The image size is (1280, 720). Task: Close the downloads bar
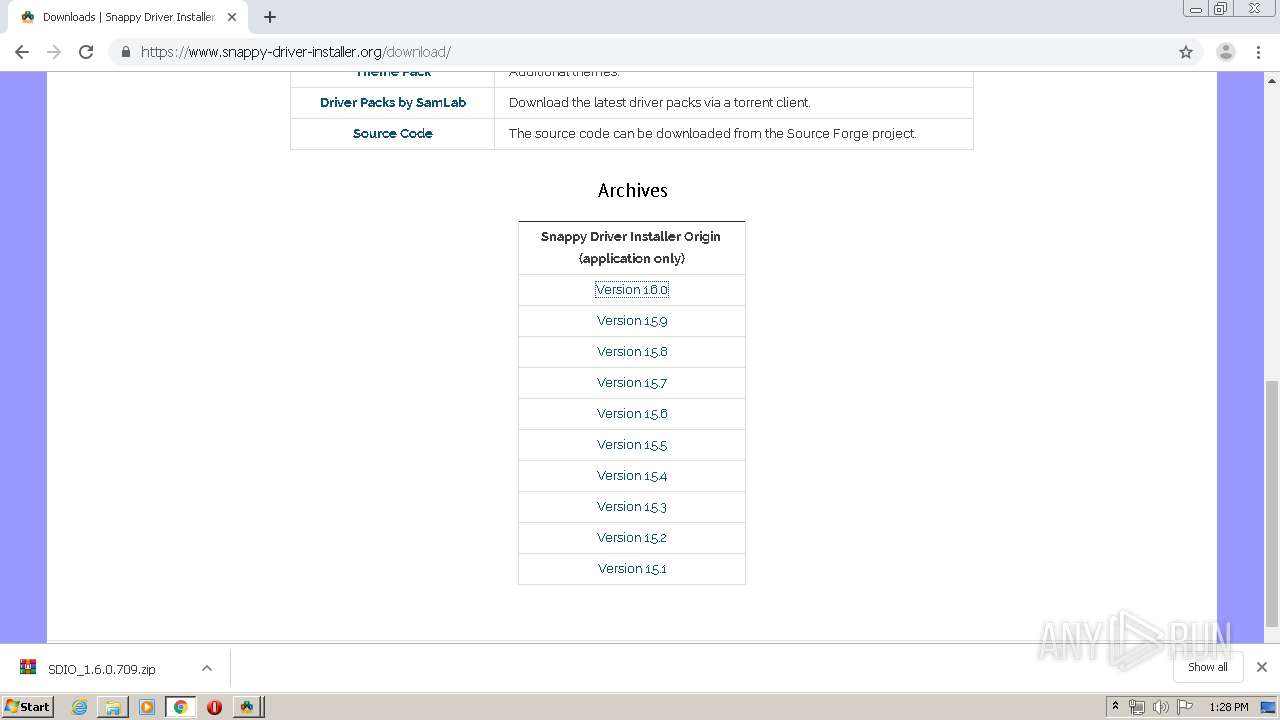(x=1262, y=667)
